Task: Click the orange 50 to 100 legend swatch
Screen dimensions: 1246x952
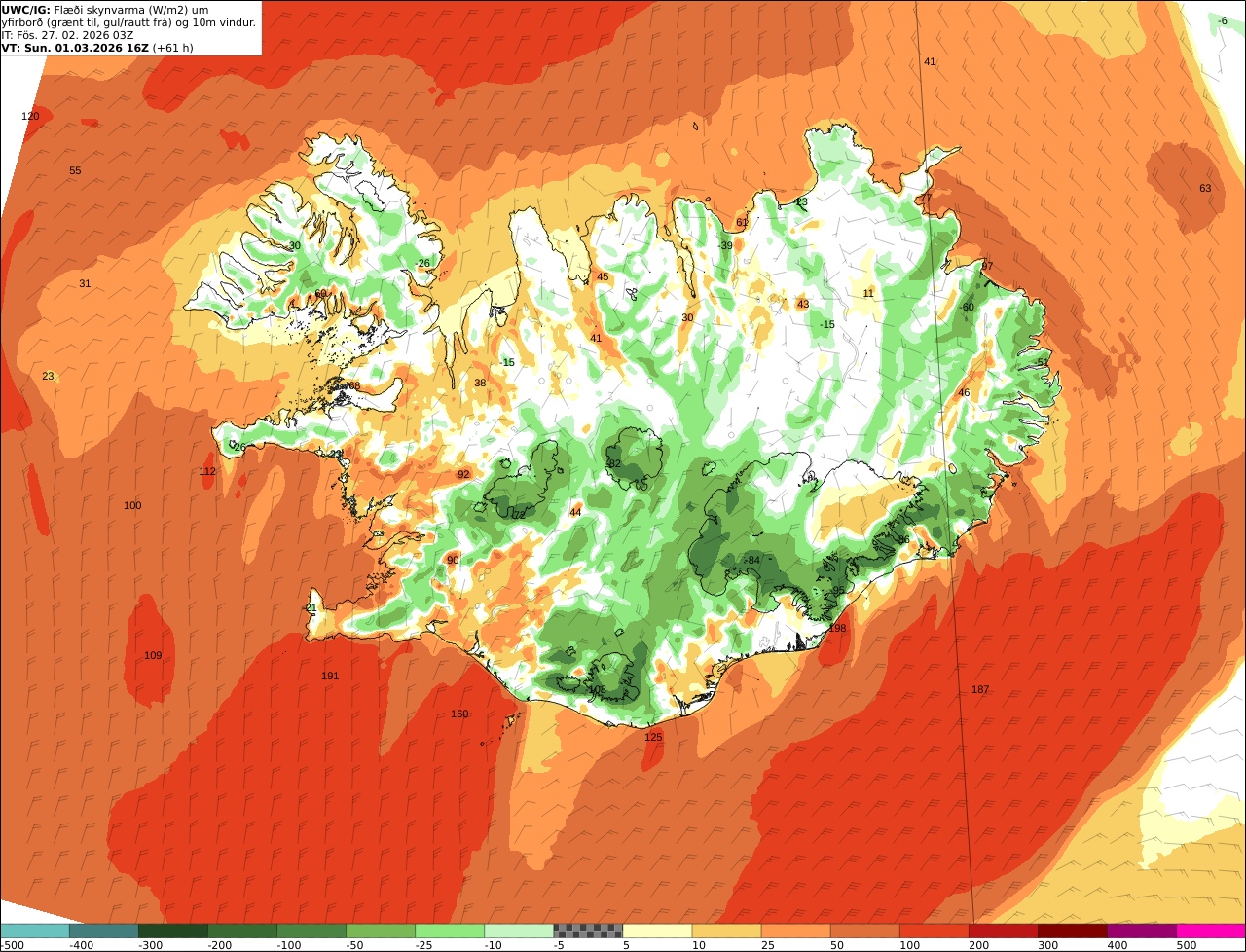Action: click(864, 931)
